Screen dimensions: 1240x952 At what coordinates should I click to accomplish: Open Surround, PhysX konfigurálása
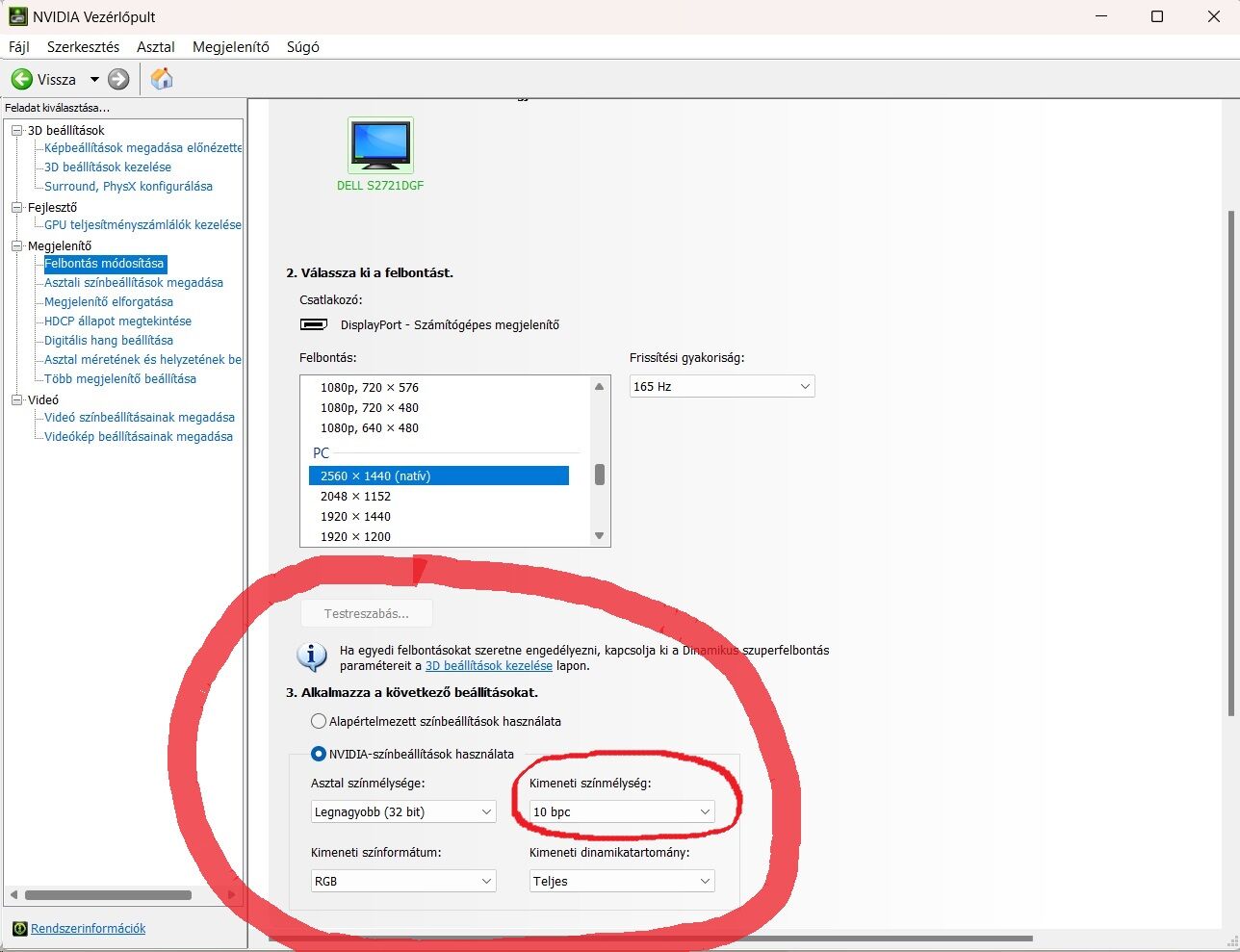tap(128, 186)
